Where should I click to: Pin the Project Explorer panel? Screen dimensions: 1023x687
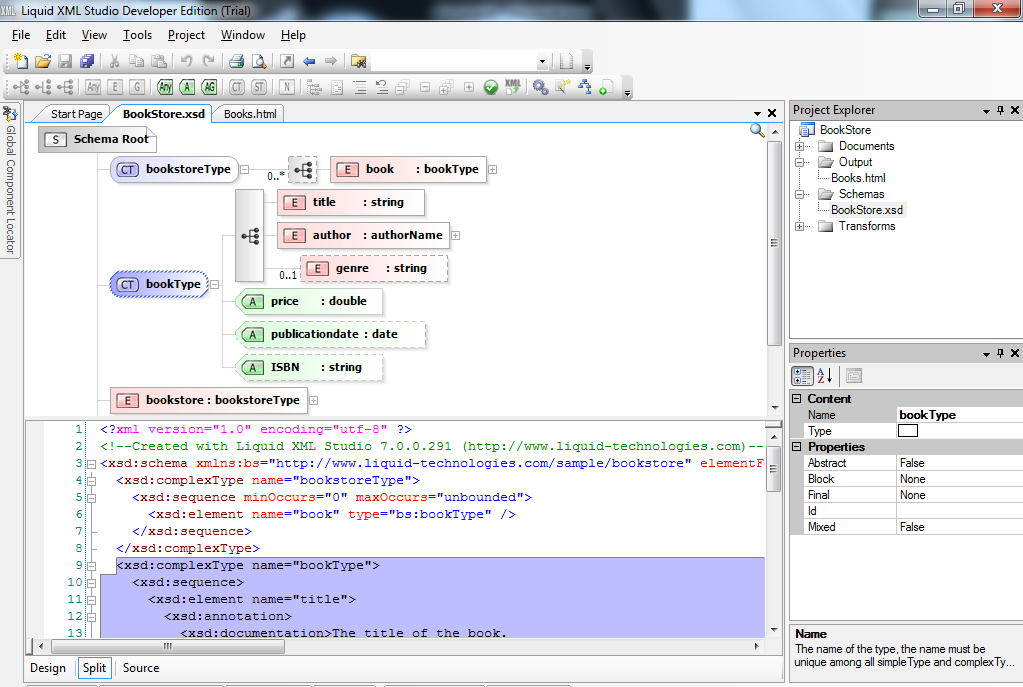pyautogui.click(x=1000, y=110)
